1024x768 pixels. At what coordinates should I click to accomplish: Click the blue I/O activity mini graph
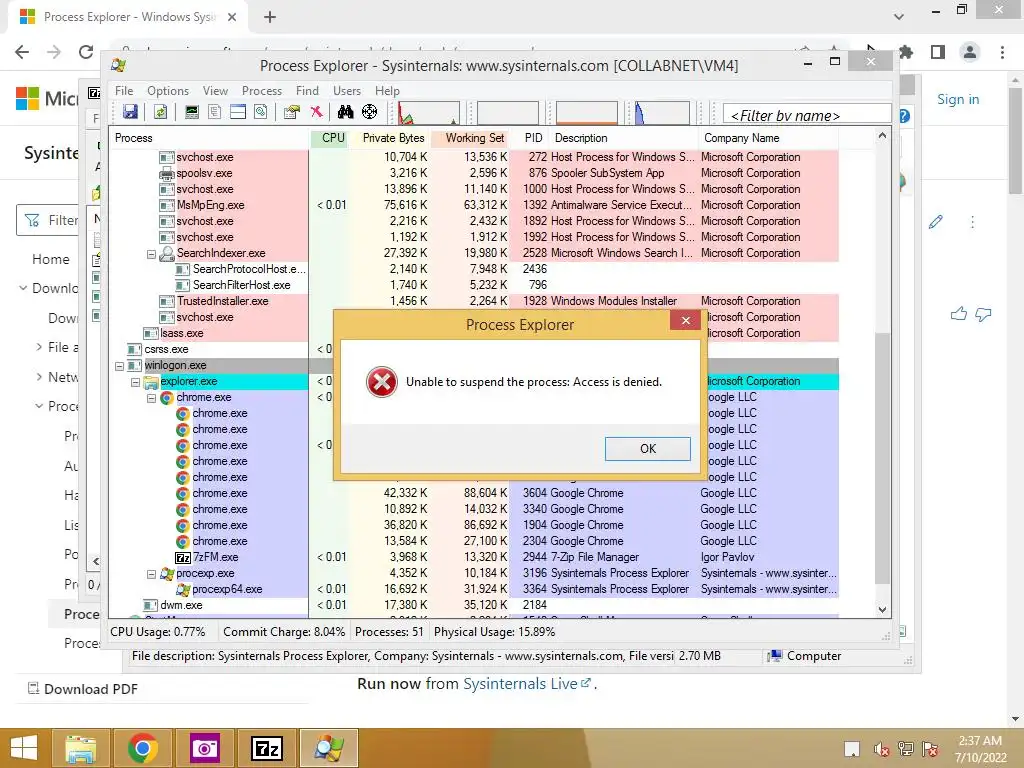[x=662, y=112]
